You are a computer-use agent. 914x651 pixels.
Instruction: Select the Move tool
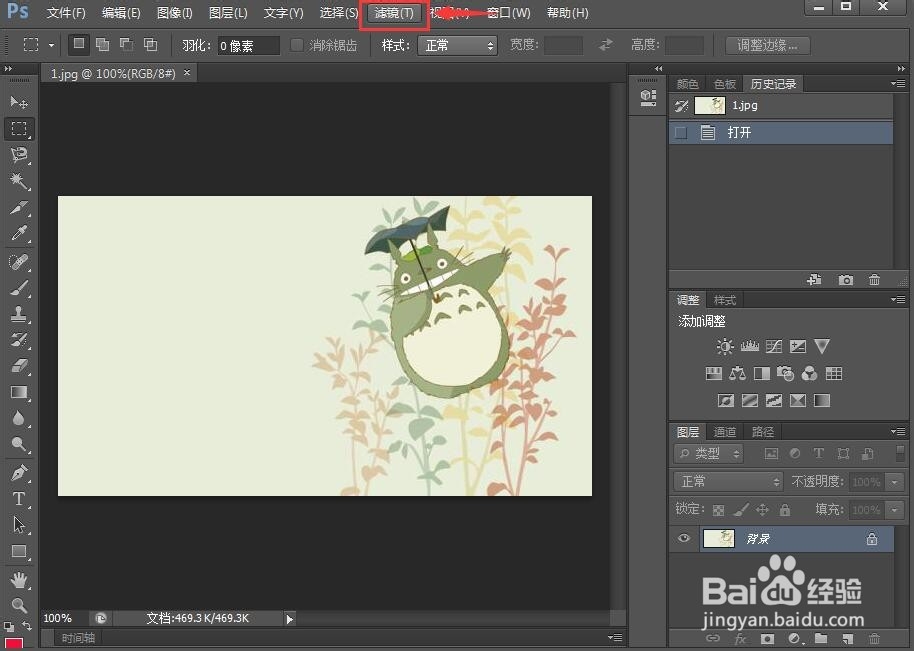[19, 103]
